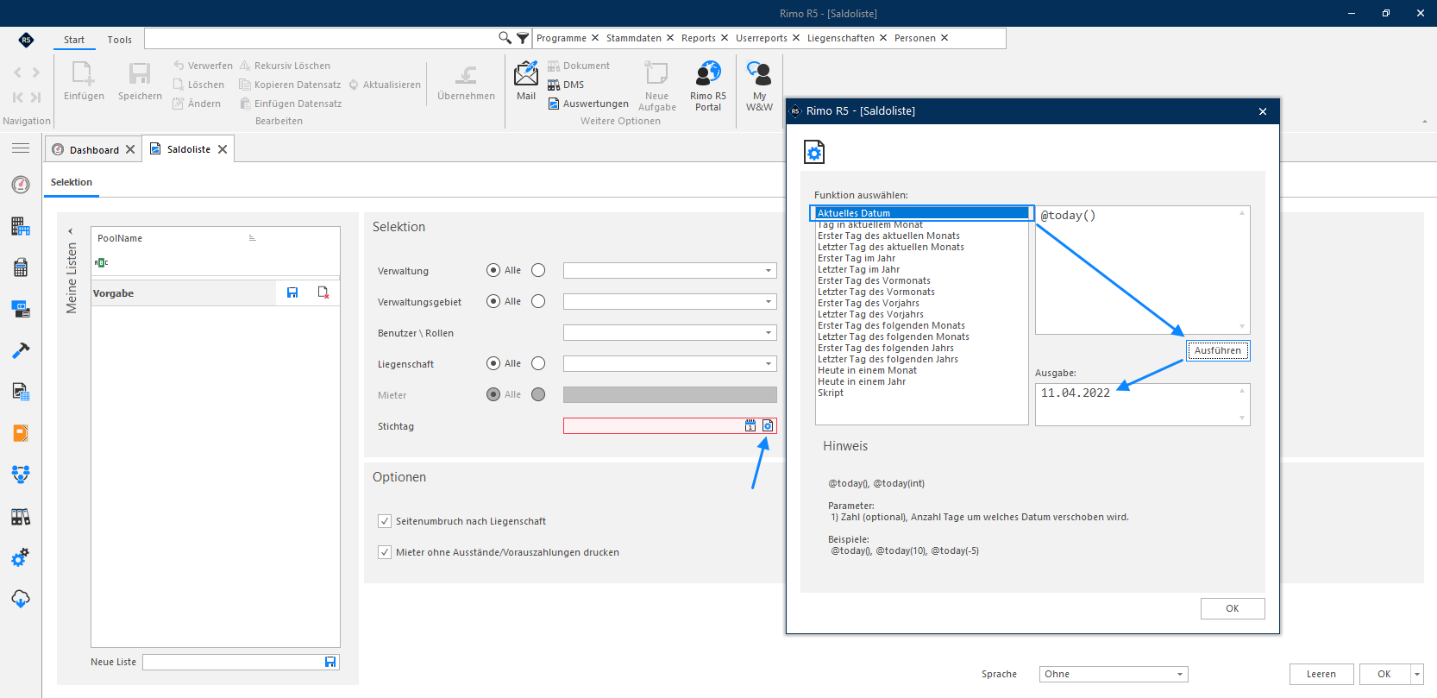Image resolution: width=1437 pixels, height=698 pixels.
Task: Switch to the Tools ribbon tab
Action: click(120, 39)
